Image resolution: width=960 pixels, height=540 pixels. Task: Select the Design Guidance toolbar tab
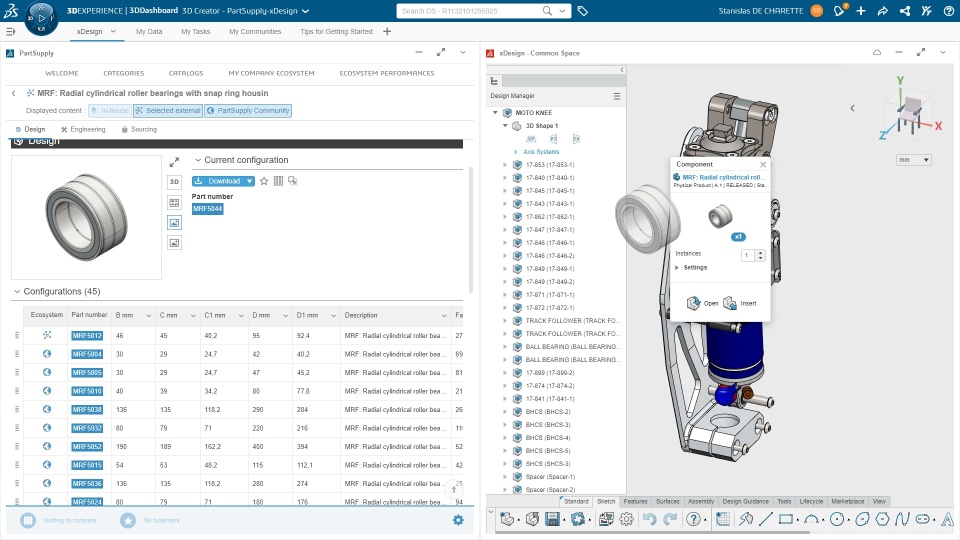[x=745, y=501]
